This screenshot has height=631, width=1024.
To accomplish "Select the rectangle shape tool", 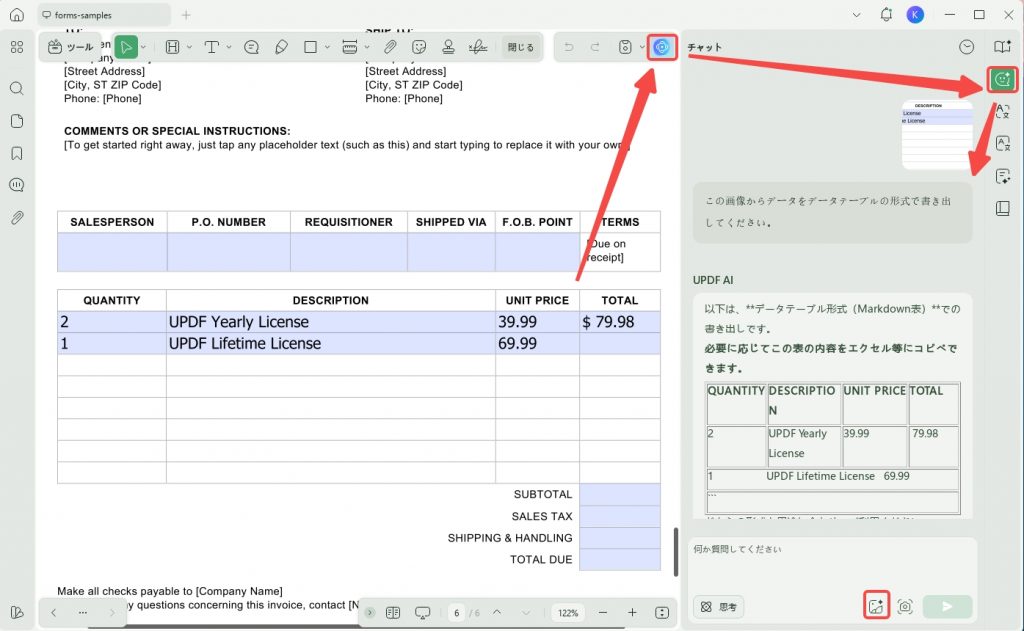I will [x=310, y=47].
